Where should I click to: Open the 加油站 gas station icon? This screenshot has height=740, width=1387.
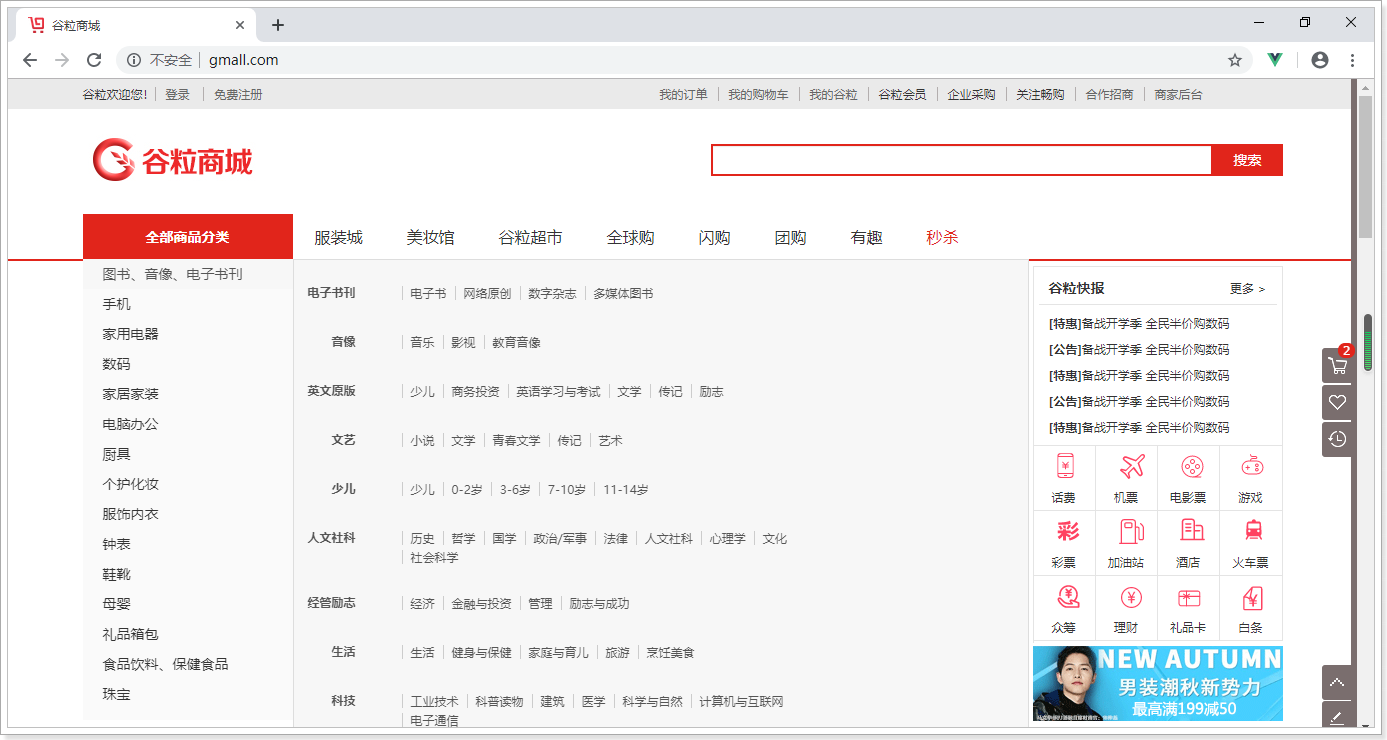[1126, 532]
